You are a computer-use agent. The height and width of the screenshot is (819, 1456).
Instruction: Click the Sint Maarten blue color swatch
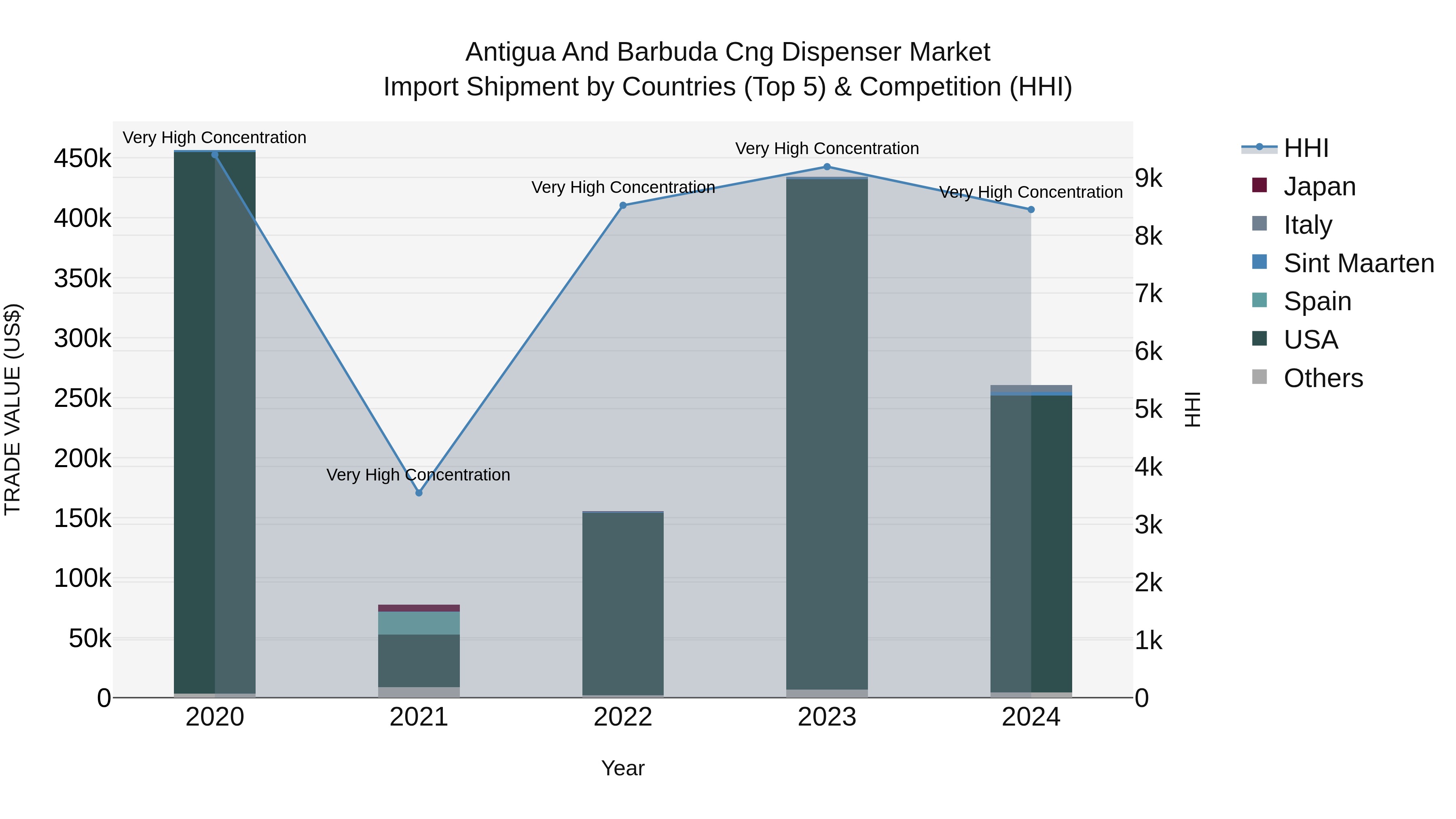[x=1259, y=262]
